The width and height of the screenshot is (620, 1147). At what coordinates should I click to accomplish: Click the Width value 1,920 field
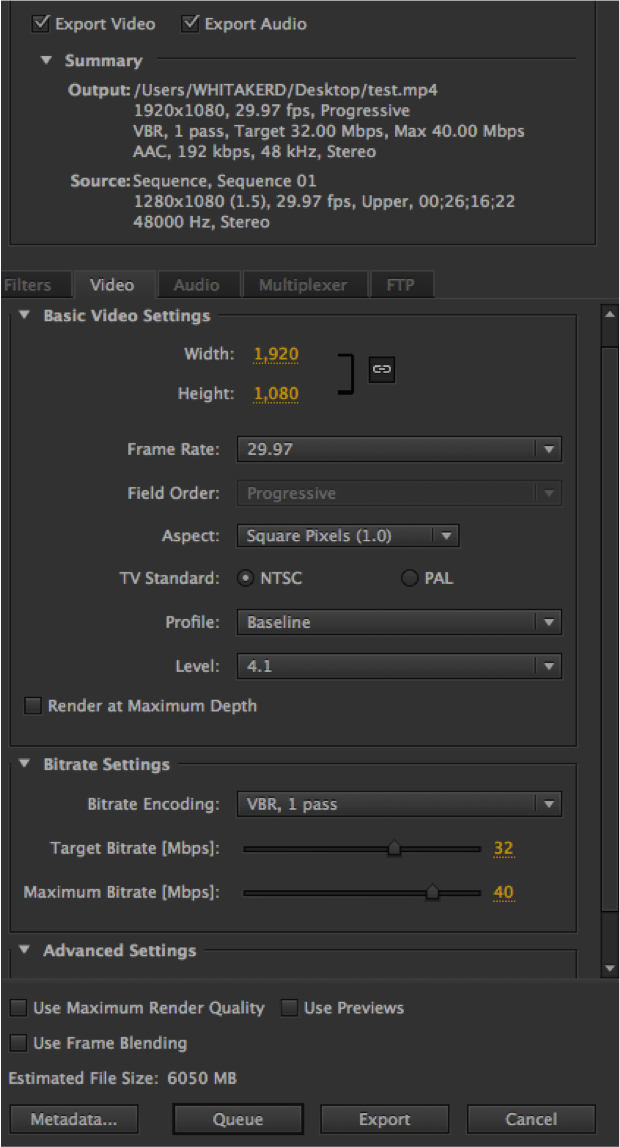coord(276,354)
